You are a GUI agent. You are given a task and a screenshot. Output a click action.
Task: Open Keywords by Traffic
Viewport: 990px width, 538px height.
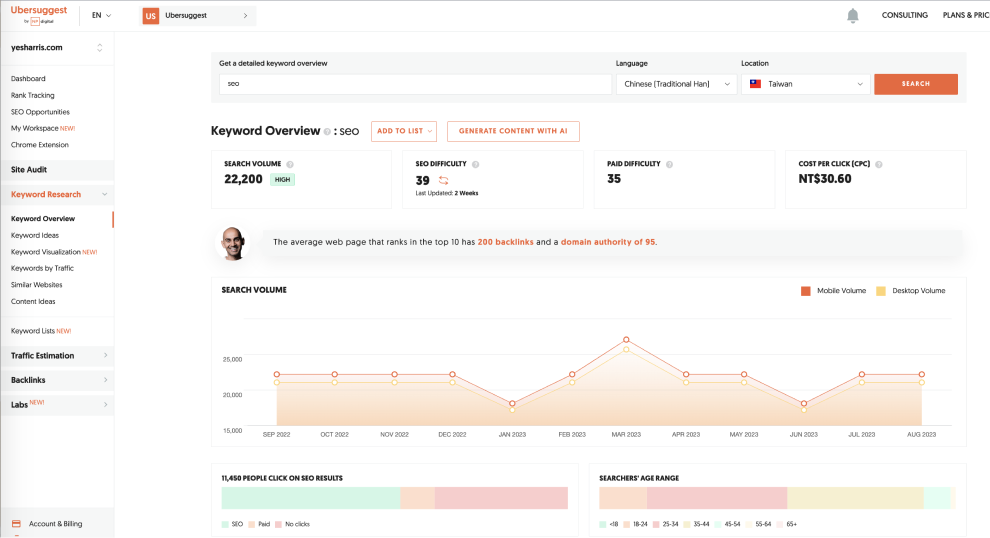click(42, 268)
